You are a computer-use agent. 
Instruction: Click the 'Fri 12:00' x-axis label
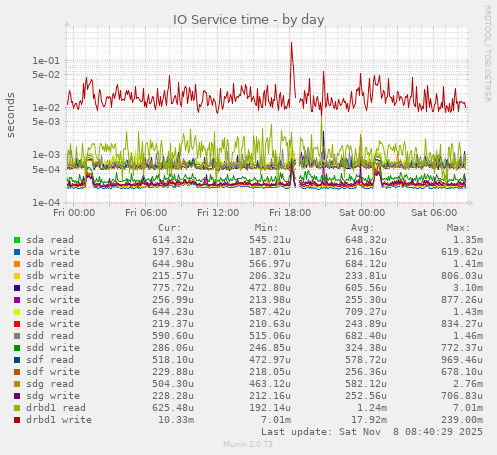(218, 213)
